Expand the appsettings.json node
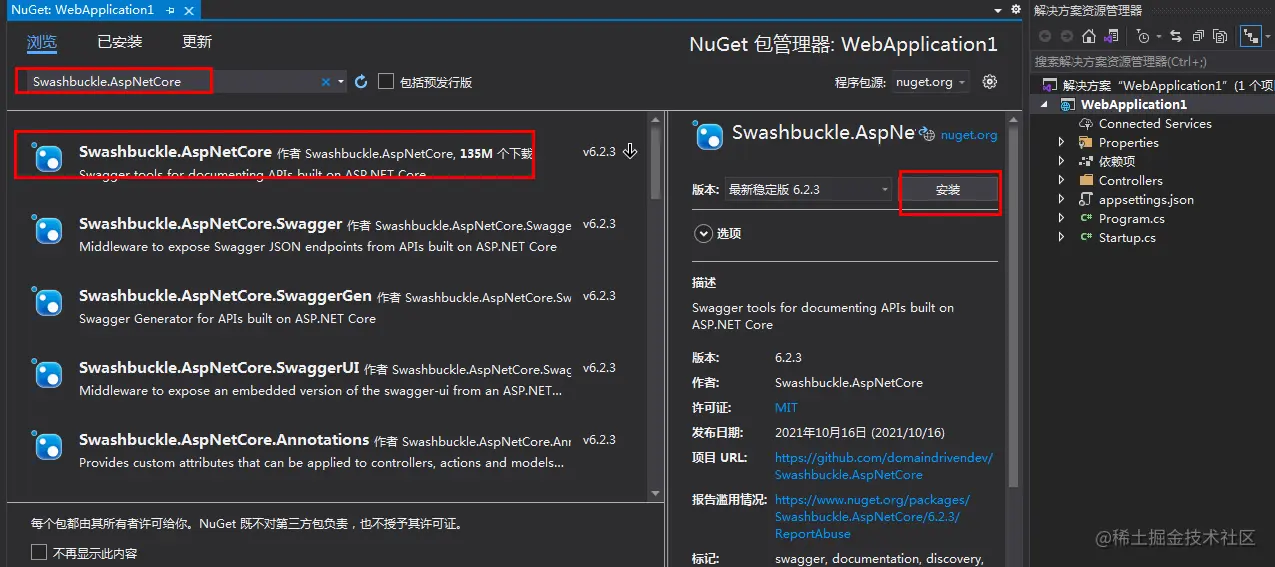This screenshot has width=1275, height=567. pyautogui.click(x=1061, y=200)
